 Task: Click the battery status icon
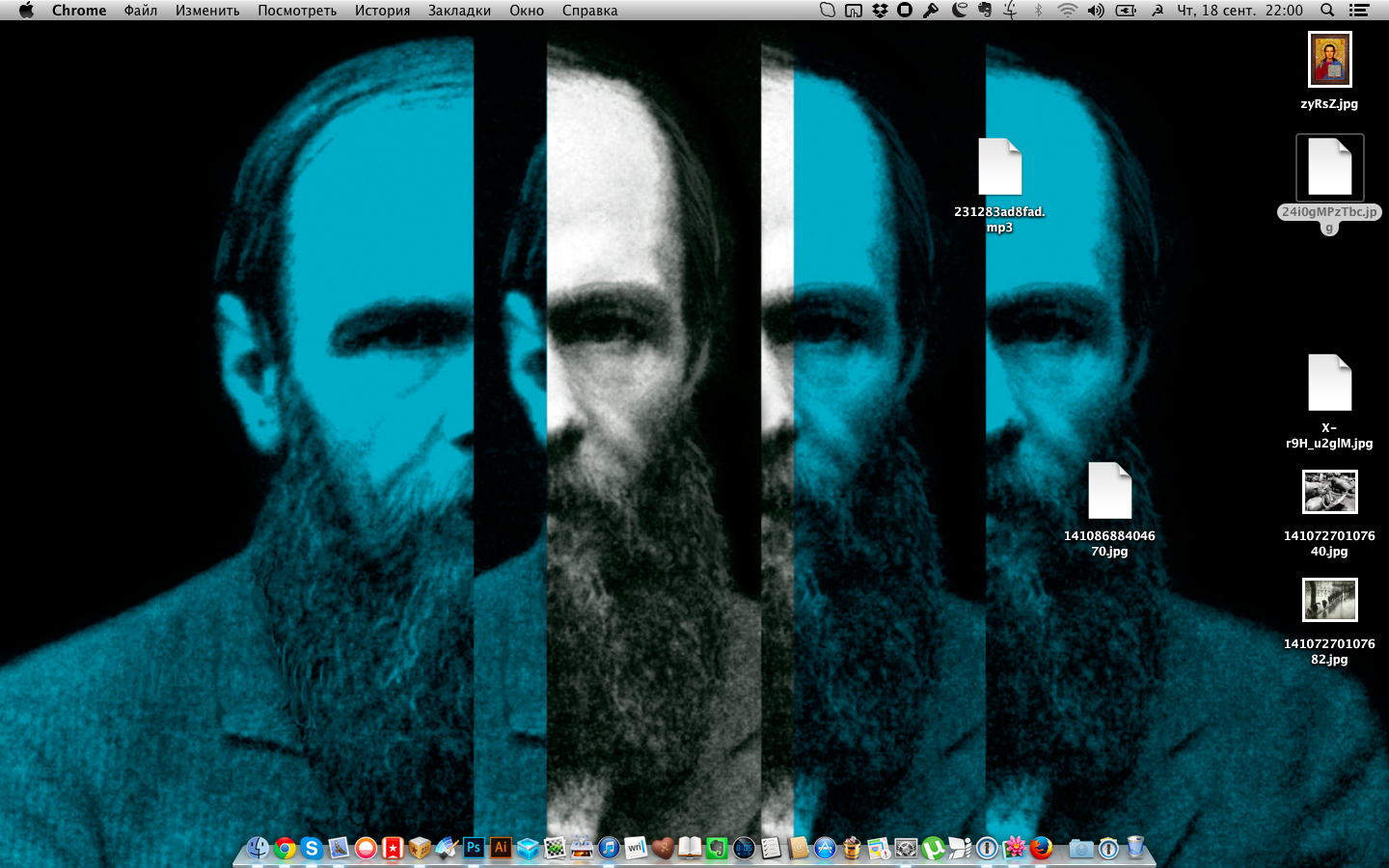click(x=1126, y=11)
